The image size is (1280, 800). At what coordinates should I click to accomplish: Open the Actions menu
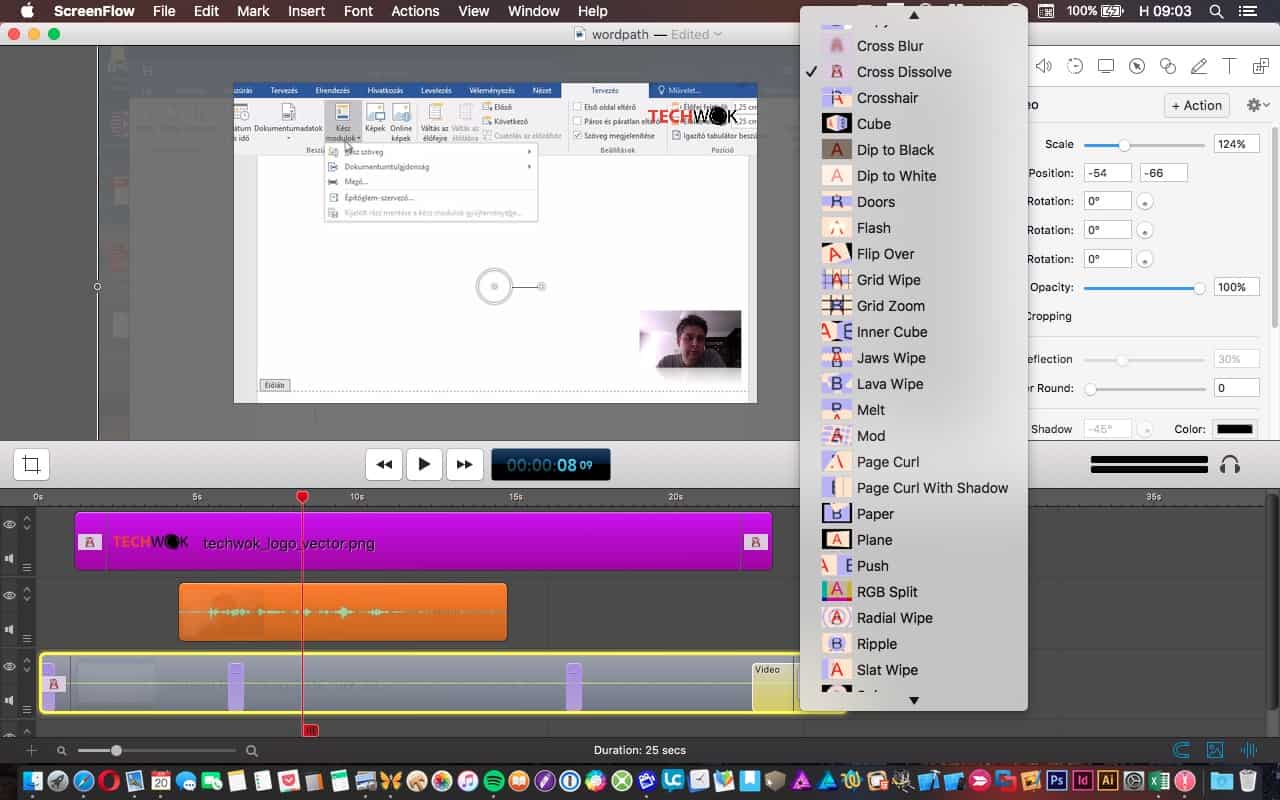pos(415,11)
